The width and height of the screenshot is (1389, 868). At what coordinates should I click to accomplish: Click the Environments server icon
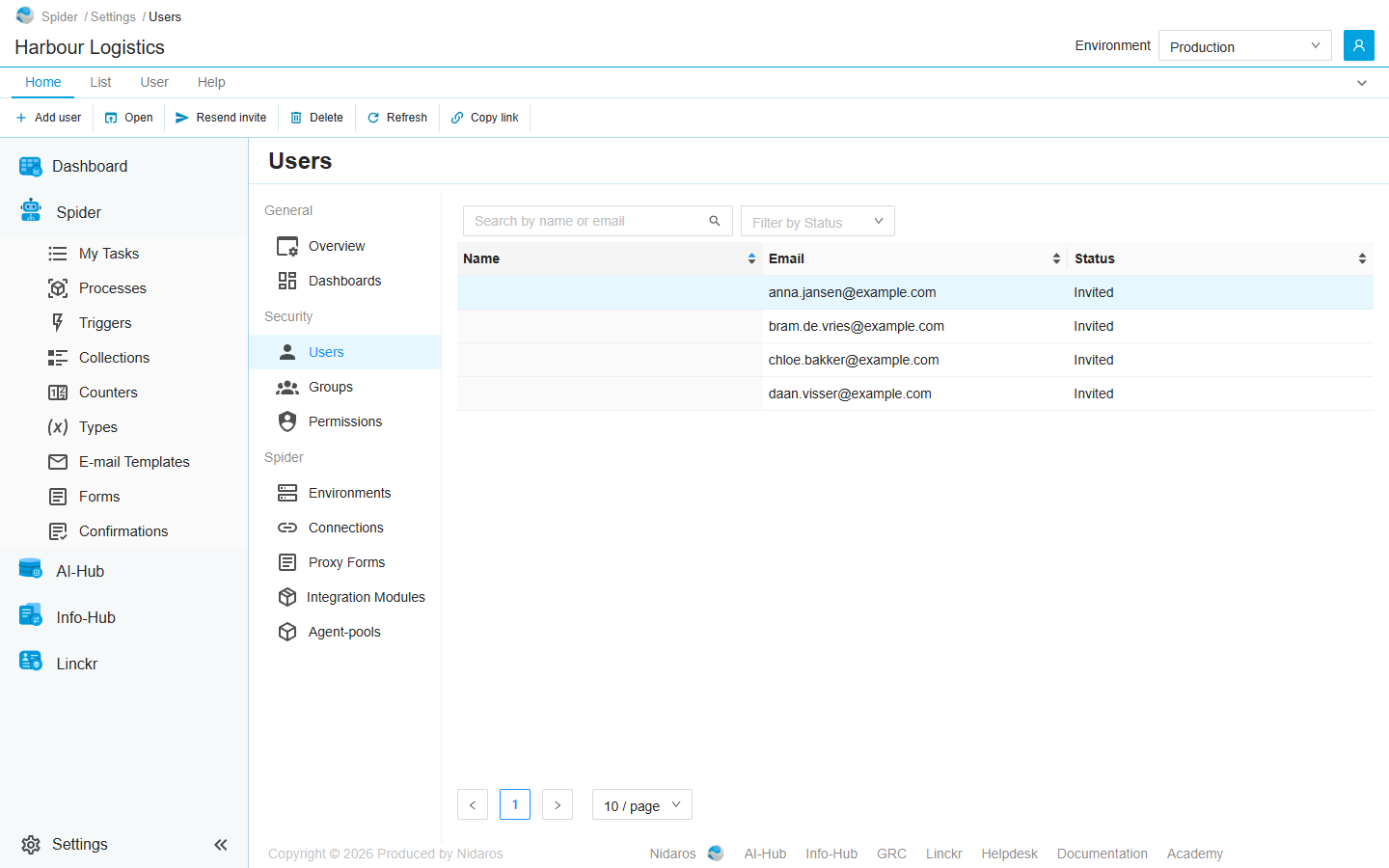click(x=287, y=493)
